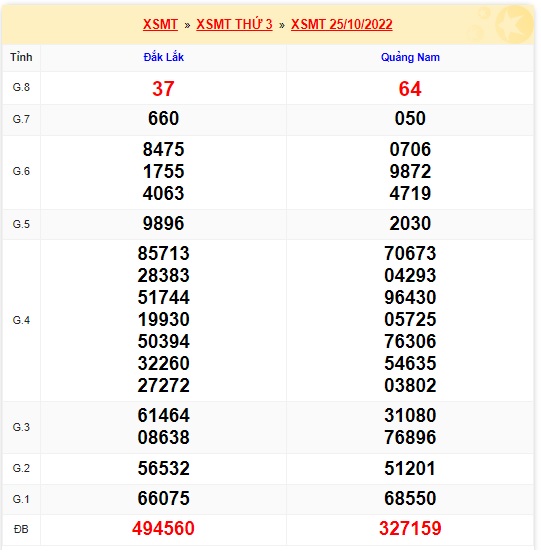Click the G.4 row label
Image resolution: width=541 pixels, height=556 pixels.
point(21,320)
